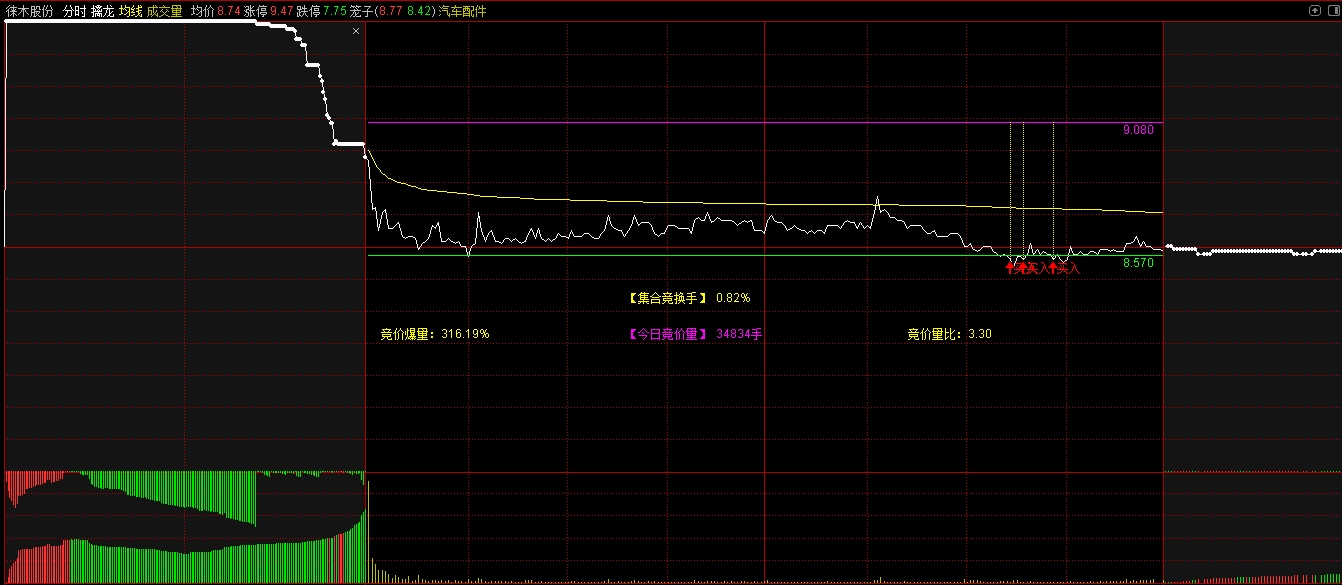This screenshot has height=585, width=1342.
Task: Toggle the 均线 average line display
Action: 130,12
